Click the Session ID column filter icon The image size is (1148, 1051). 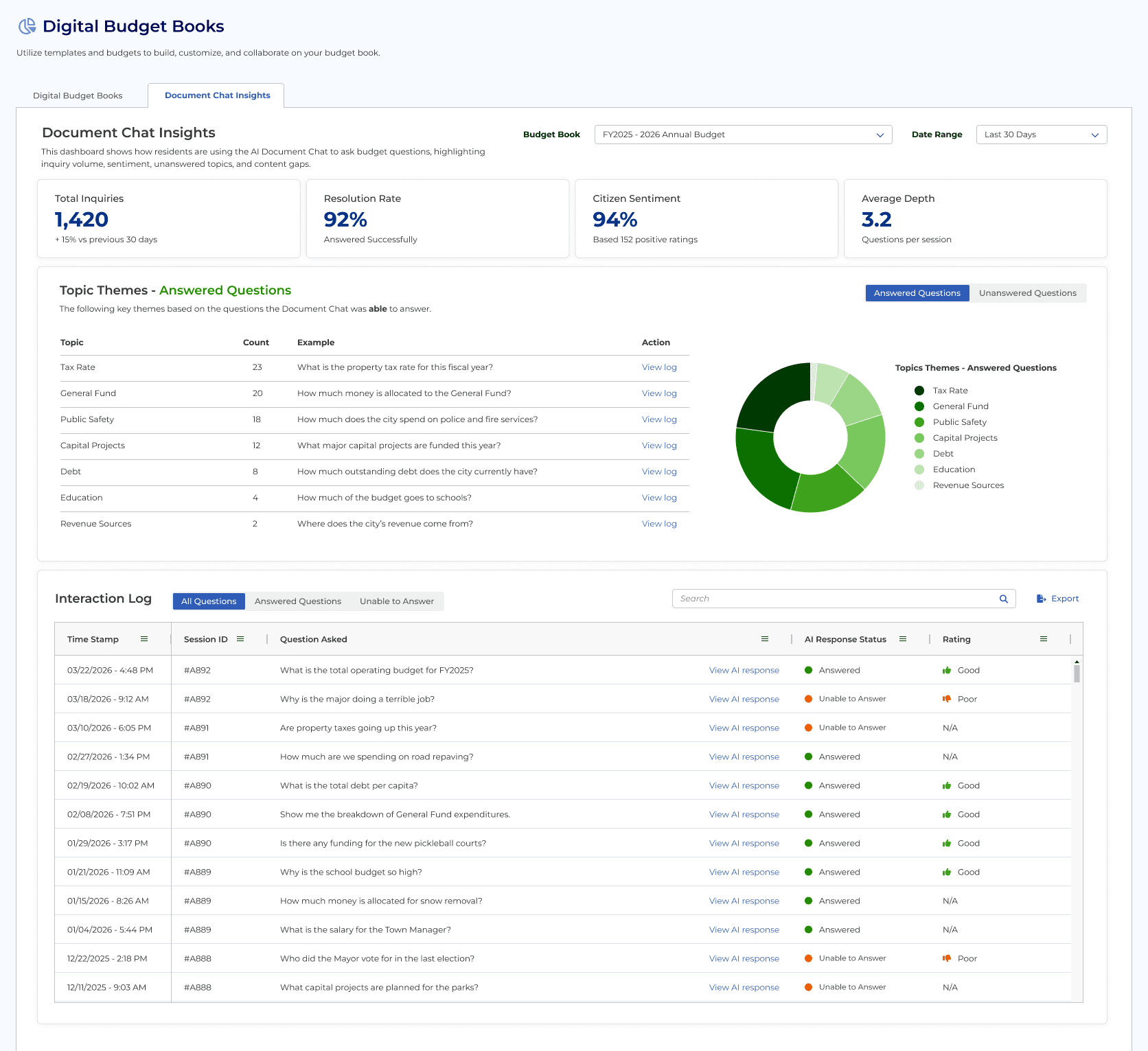(x=241, y=638)
